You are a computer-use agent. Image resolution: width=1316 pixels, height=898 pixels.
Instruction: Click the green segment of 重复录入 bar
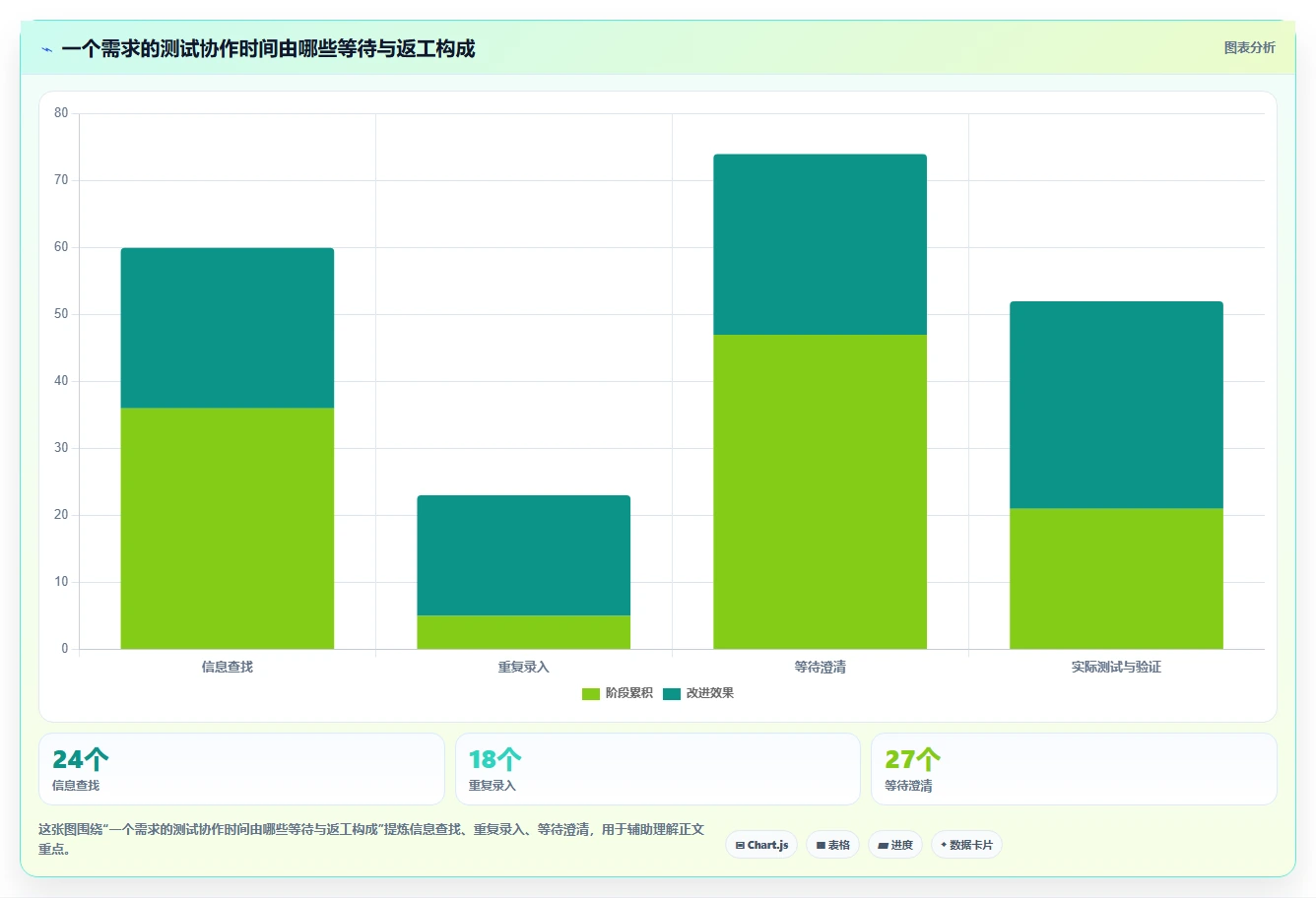point(524,632)
